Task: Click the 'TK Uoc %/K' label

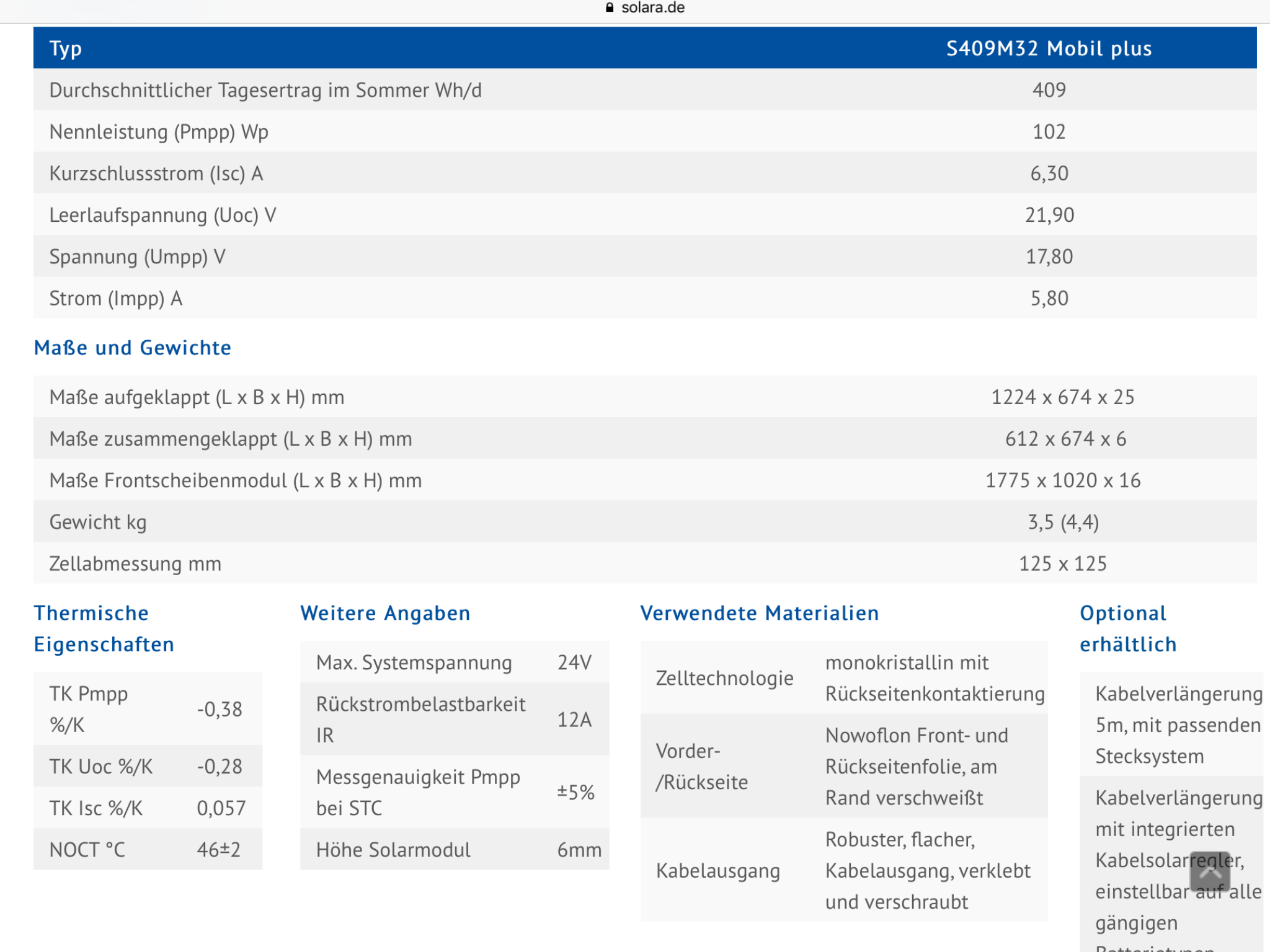Action: pos(101,767)
